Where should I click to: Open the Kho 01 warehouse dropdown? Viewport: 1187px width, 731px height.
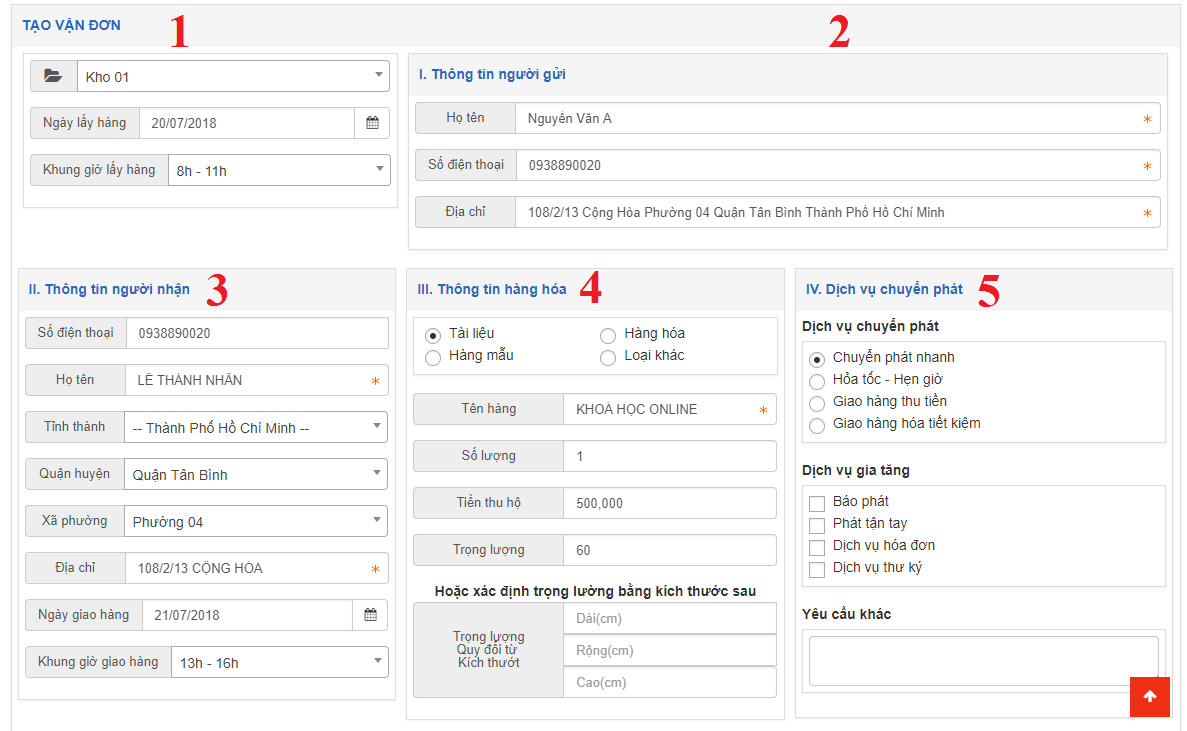(233, 76)
